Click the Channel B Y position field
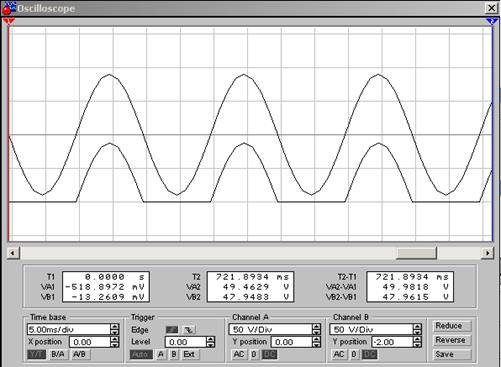The width and height of the screenshot is (501, 367). 391,342
